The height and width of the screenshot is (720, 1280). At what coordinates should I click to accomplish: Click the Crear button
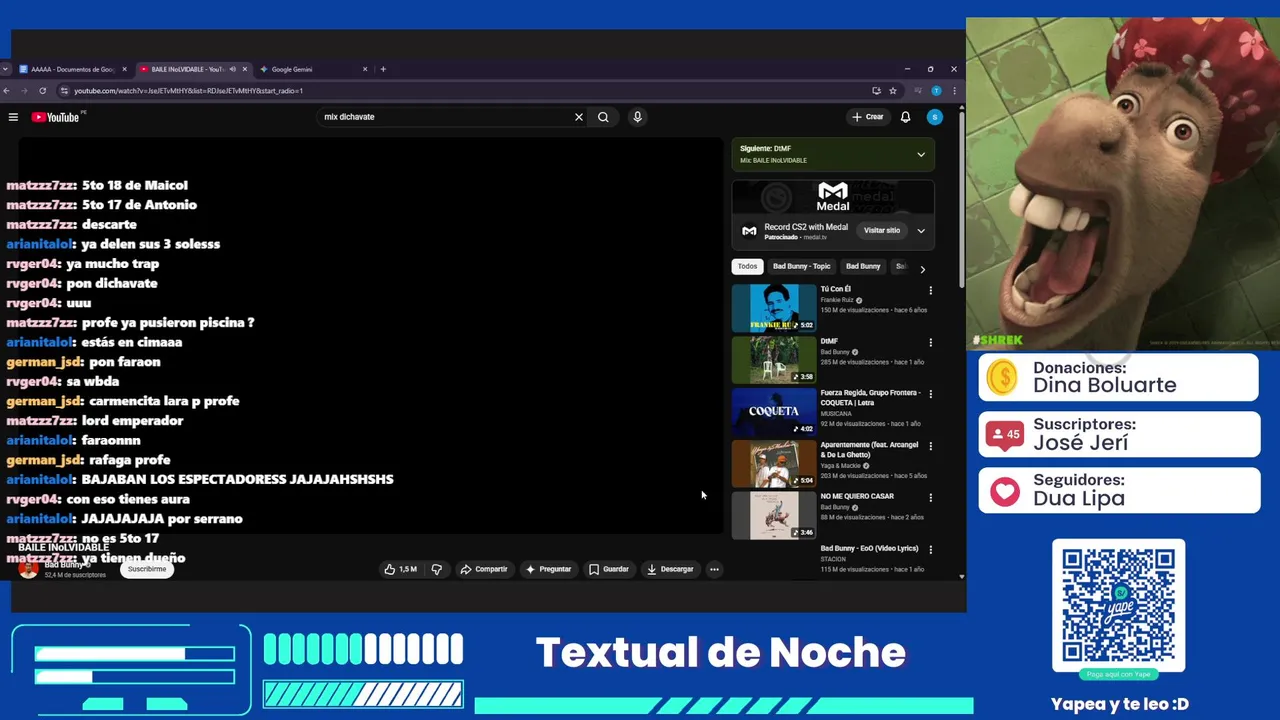[x=868, y=117]
